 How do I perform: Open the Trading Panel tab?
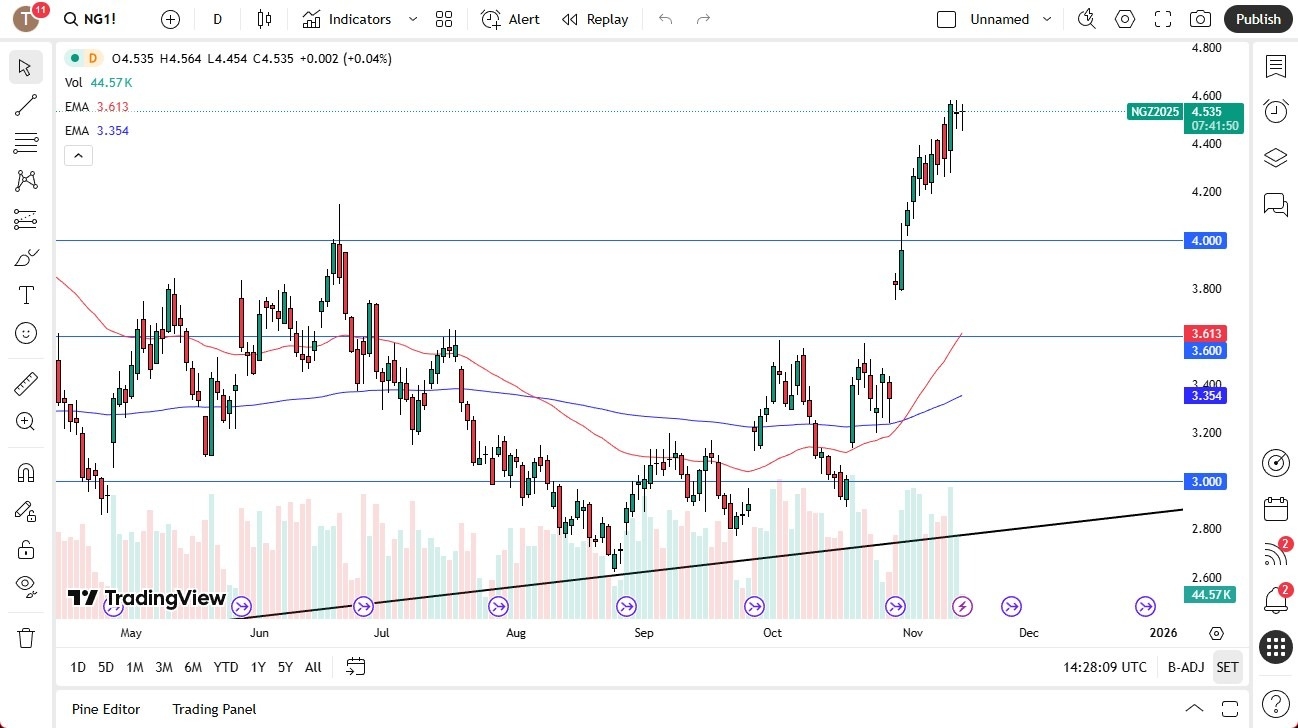(214, 709)
